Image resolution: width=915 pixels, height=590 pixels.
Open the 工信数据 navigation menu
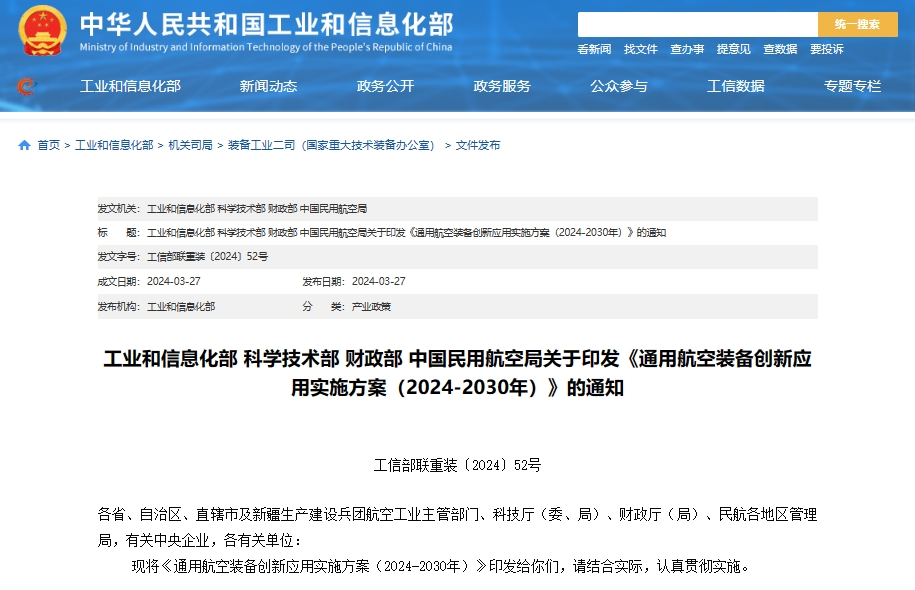[x=735, y=86]
